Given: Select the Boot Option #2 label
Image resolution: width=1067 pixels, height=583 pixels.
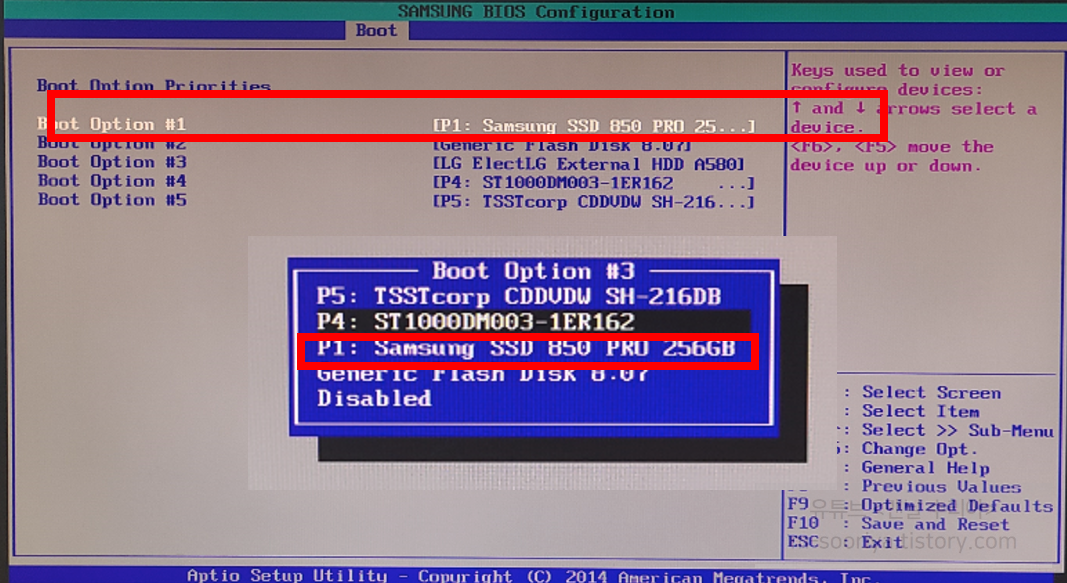Looking at the screenshot, I should pos(112,143).
